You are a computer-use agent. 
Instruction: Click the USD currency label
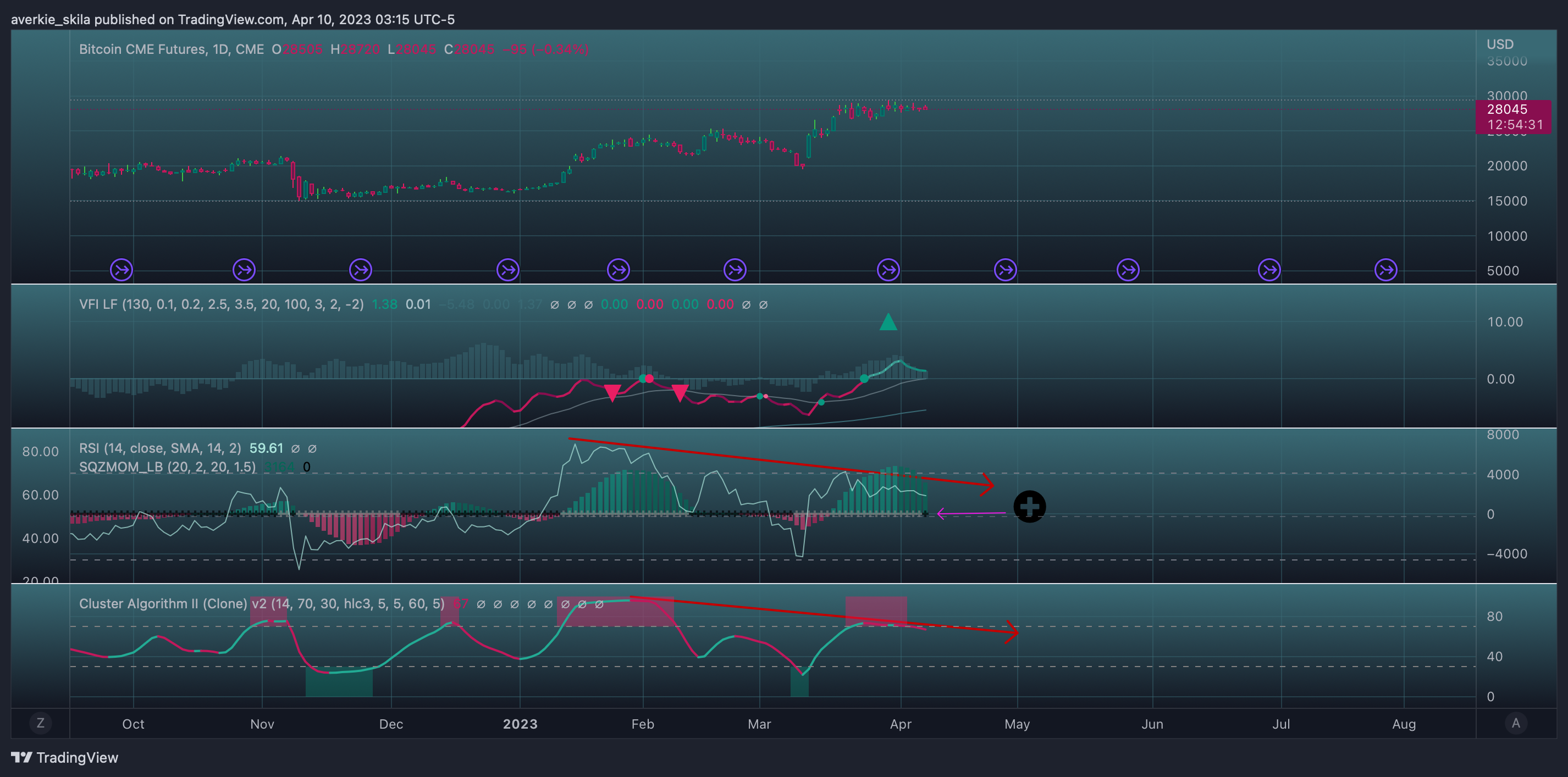(x=1500, y=45)
